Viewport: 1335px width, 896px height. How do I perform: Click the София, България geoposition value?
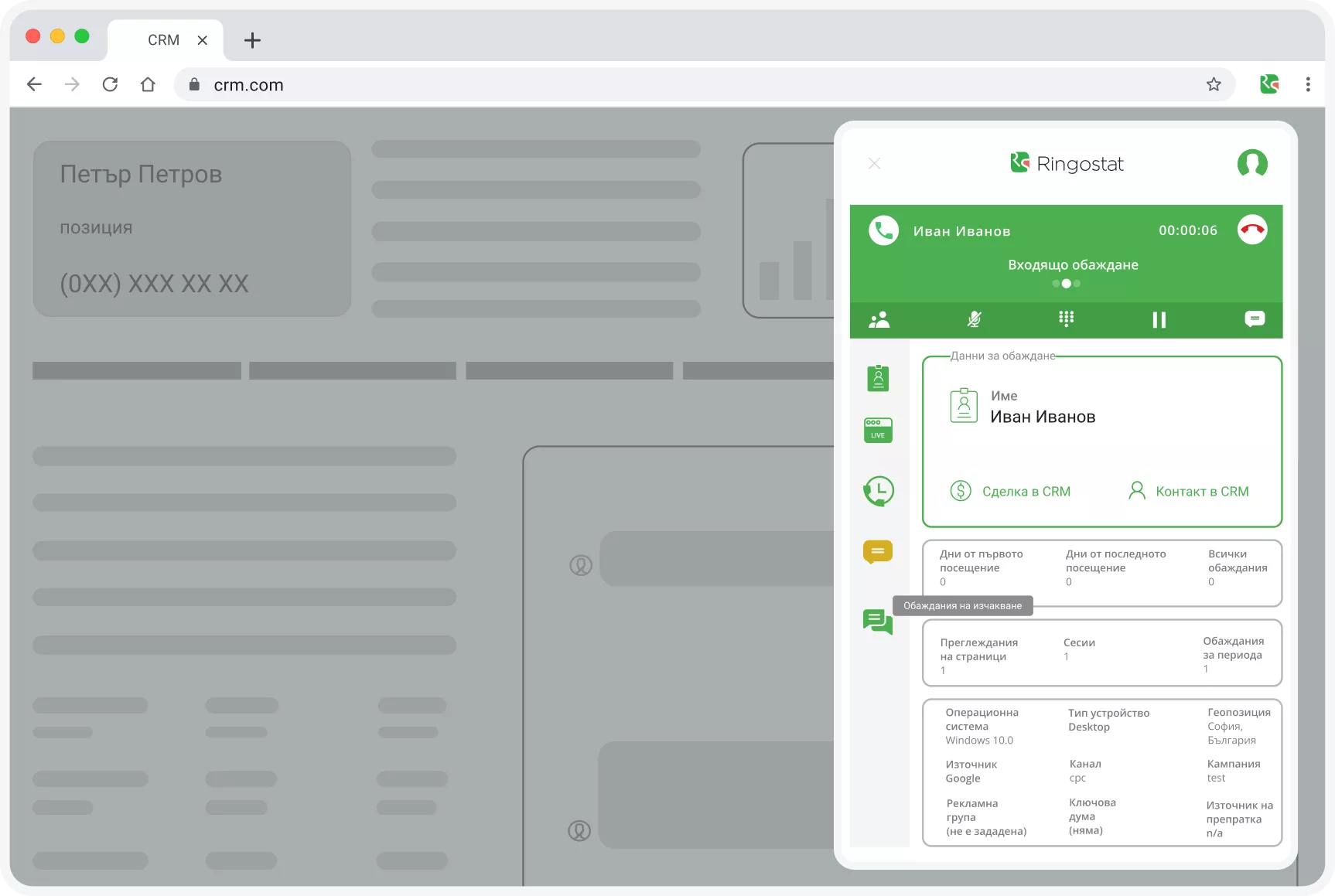click(1231, 734)
